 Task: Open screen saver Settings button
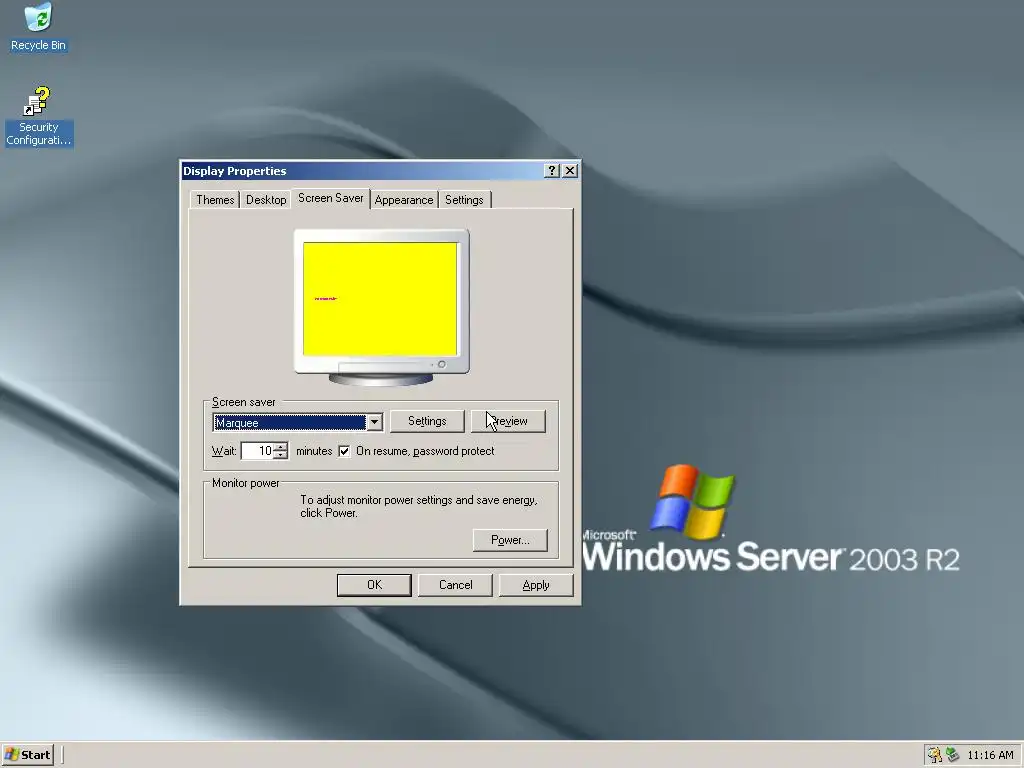pyautogui.click(x=427, y=421)
